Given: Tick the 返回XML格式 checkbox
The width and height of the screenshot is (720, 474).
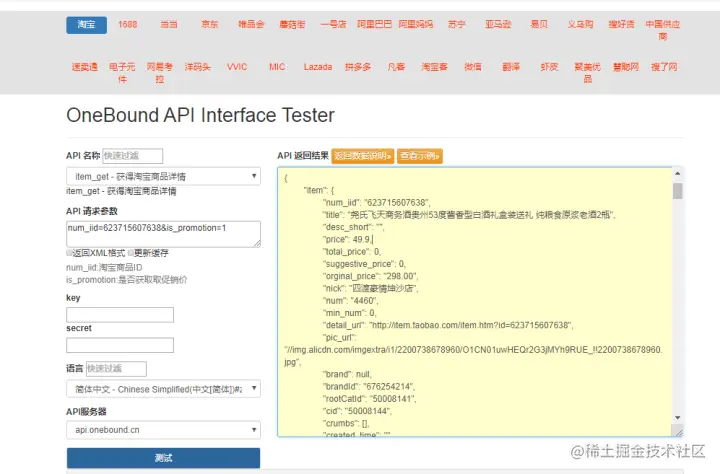Looking at the screenshot, I should (x=69, y=253).
